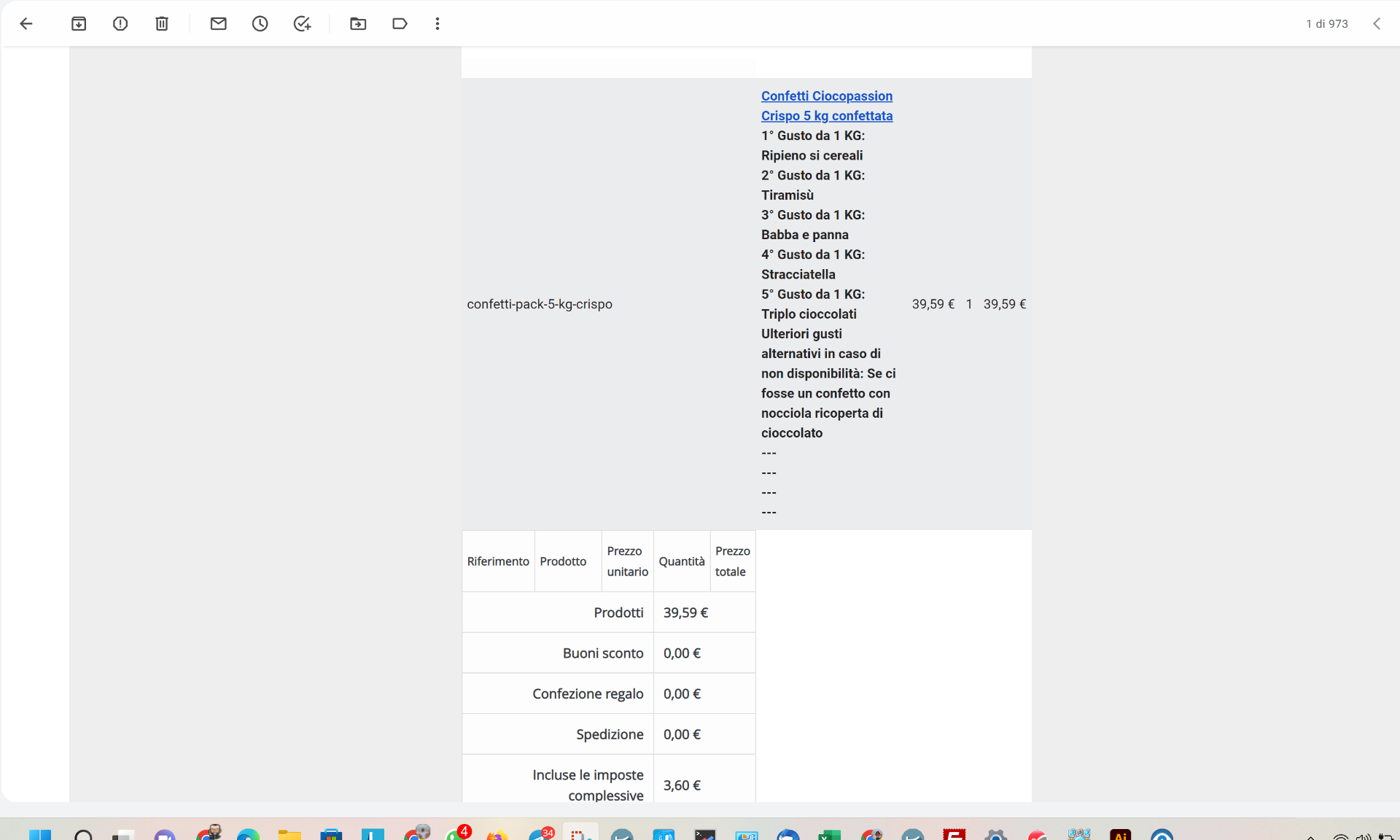Add this email to Tasks
The image size is (1400, 840).
point(302,24)
